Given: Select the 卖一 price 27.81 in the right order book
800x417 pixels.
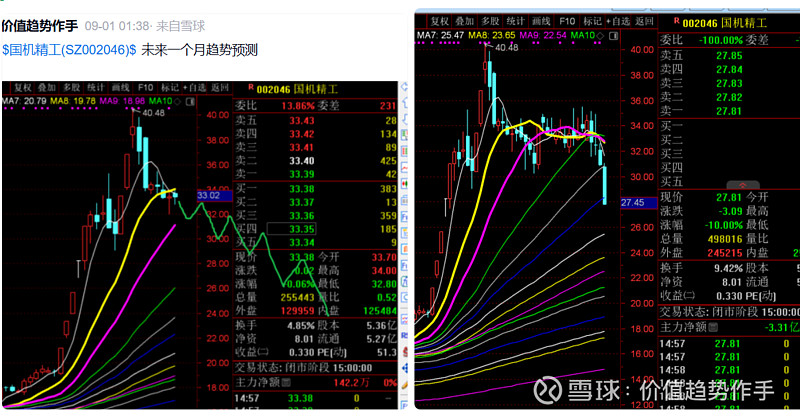Looking at the screenshot, I should [729, 111].
